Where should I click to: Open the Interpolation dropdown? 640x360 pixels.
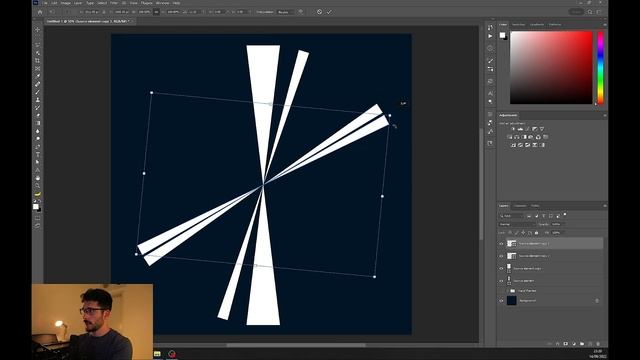pyautogui.click(x=285, y=12)
